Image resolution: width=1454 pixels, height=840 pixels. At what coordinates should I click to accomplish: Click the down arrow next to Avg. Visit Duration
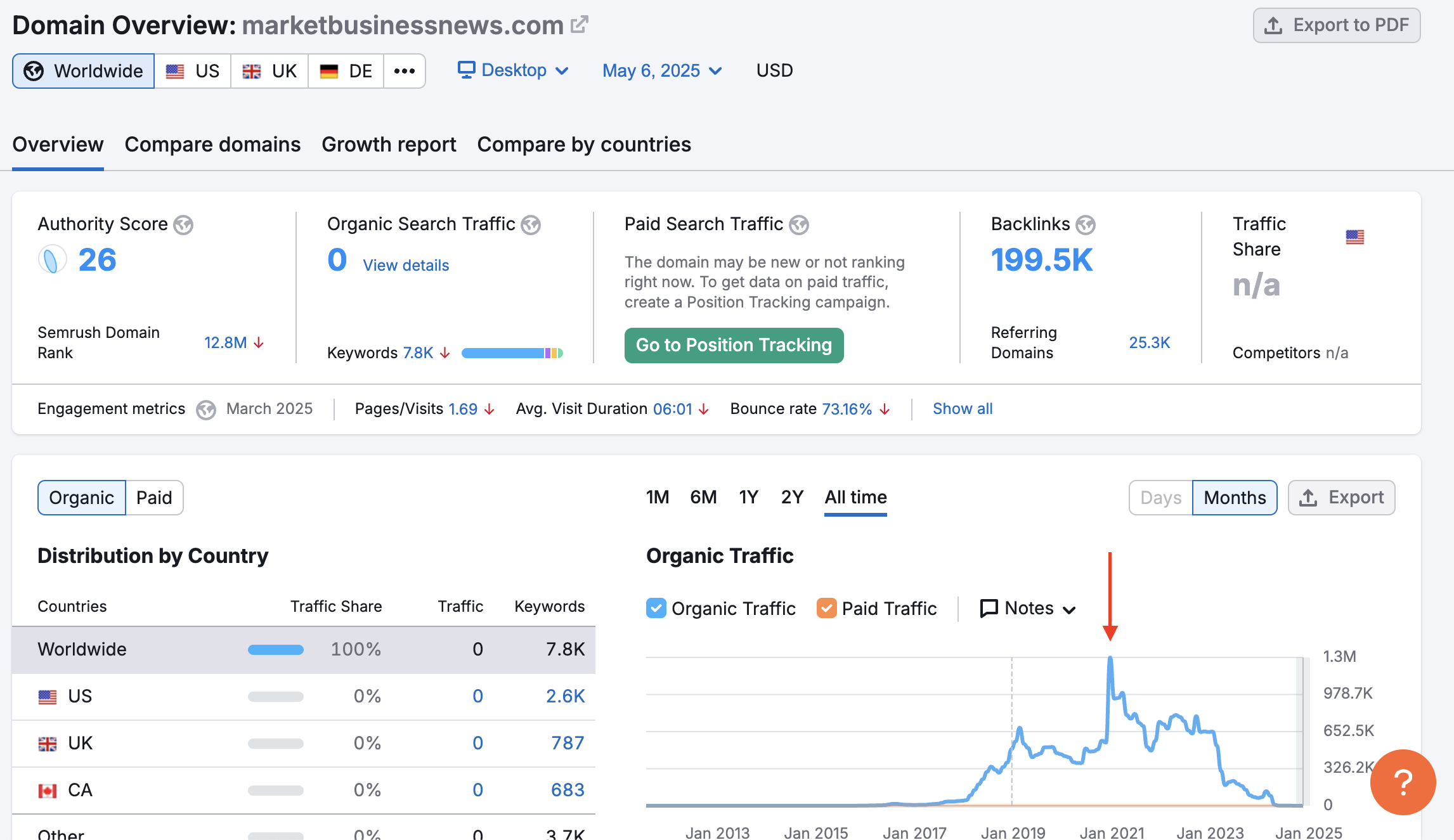[x=704, y=410]
